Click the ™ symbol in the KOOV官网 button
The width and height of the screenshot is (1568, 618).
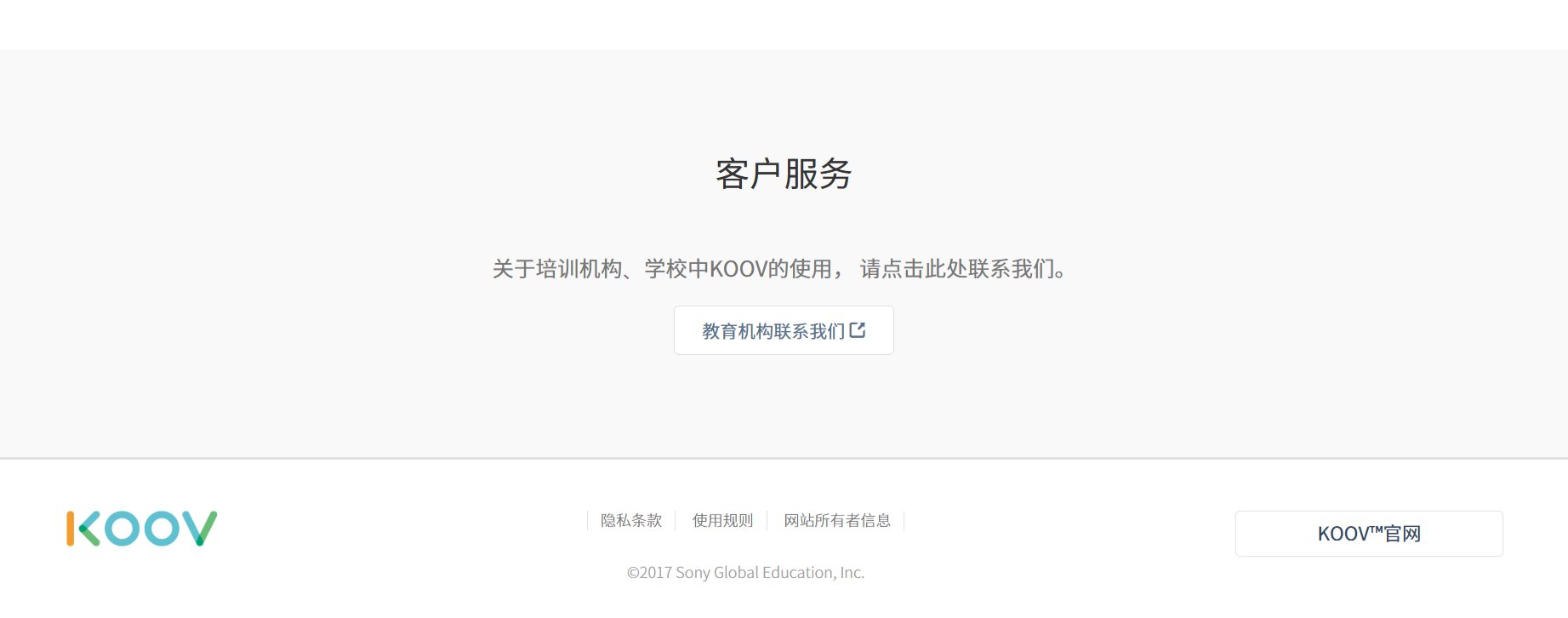(x=1376, y=529)
